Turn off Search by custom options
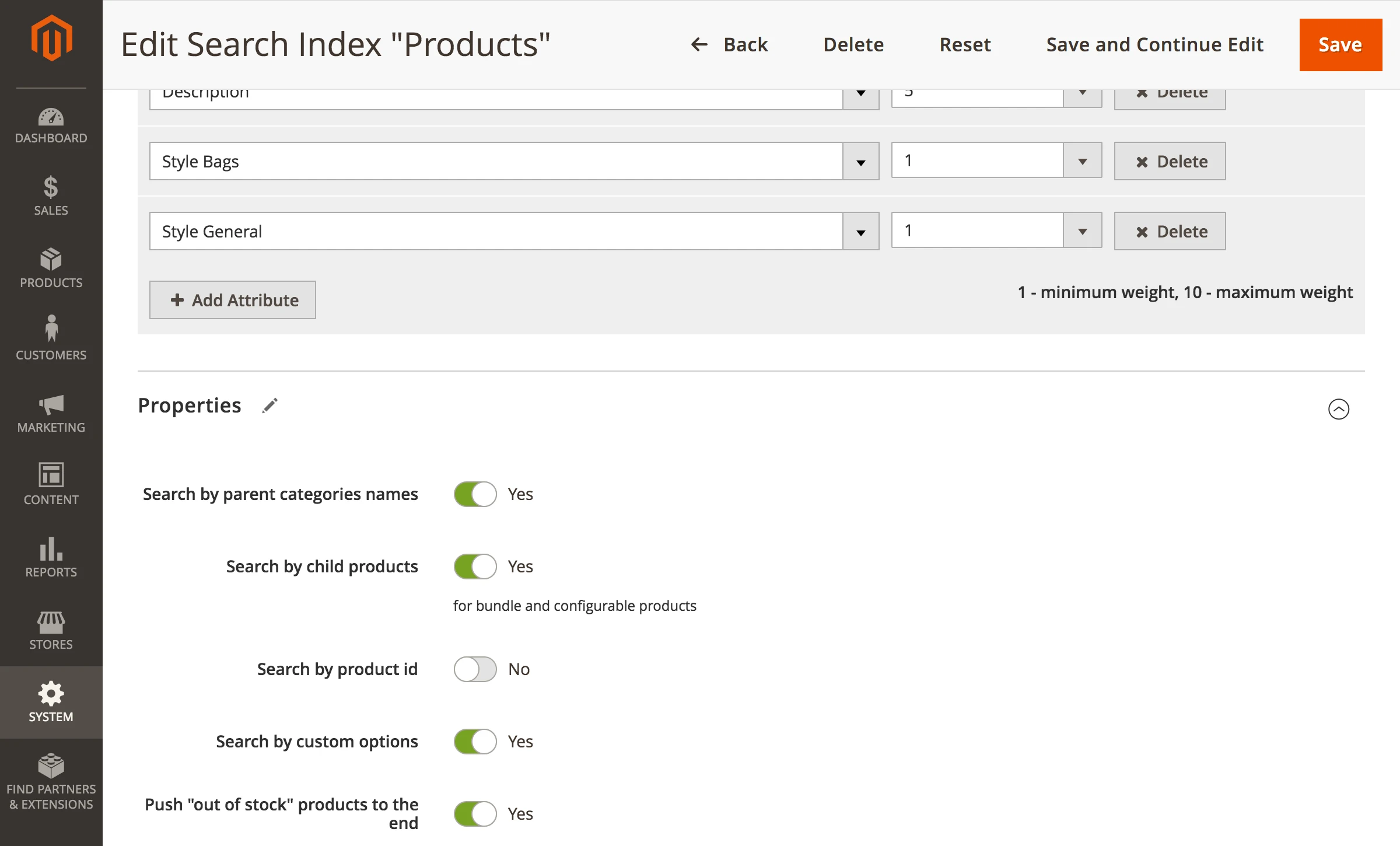 tap(475, 742)
